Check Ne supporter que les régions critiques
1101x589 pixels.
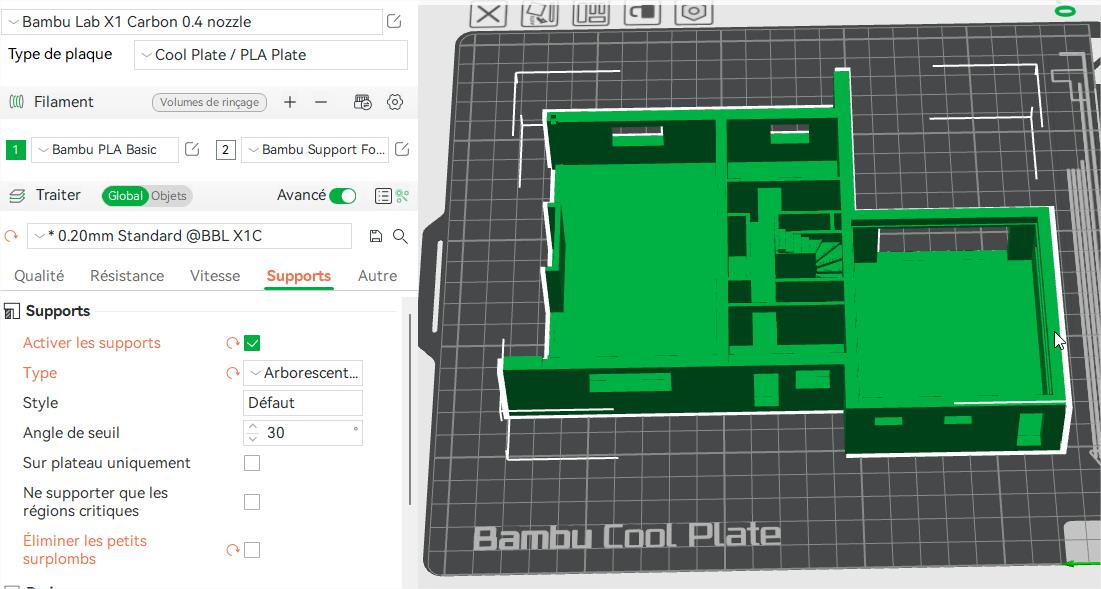coord(252,502)
